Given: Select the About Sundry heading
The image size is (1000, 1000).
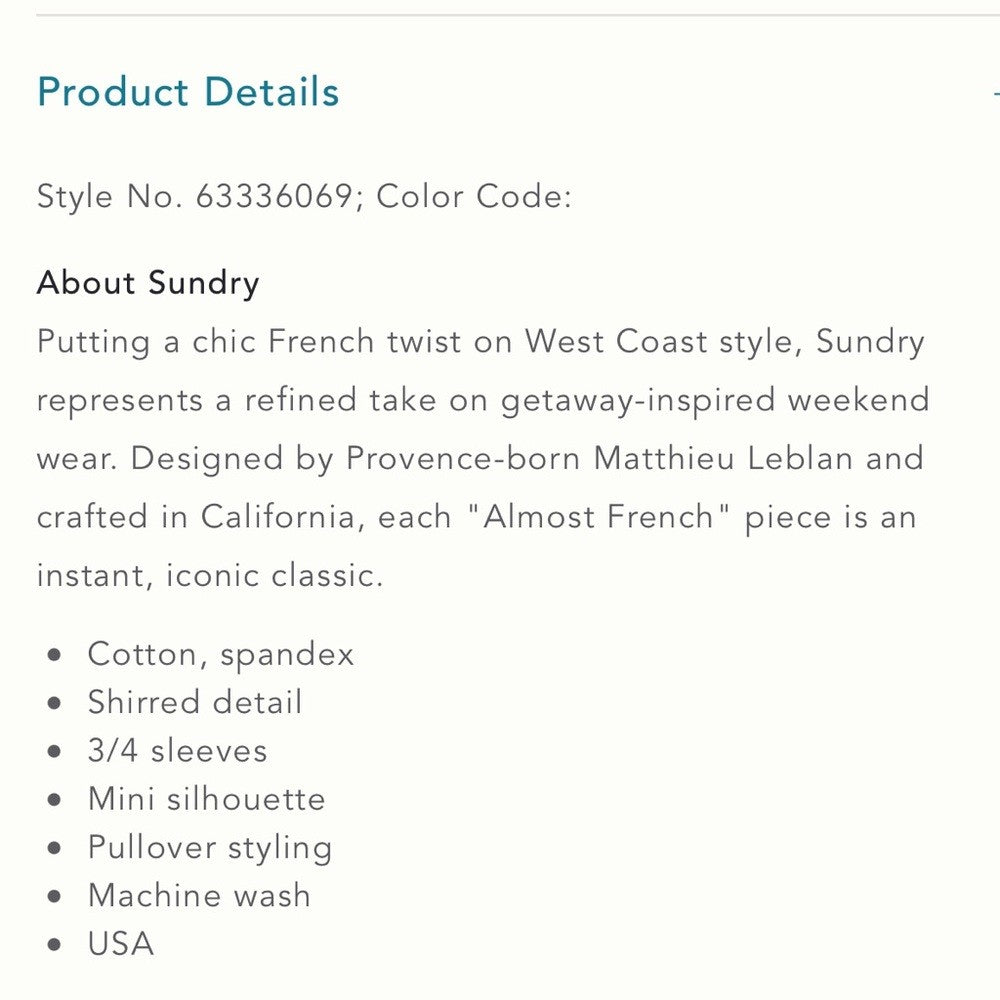Looking at the screenshot, I should pyautogui.click(x=148, y=283).
